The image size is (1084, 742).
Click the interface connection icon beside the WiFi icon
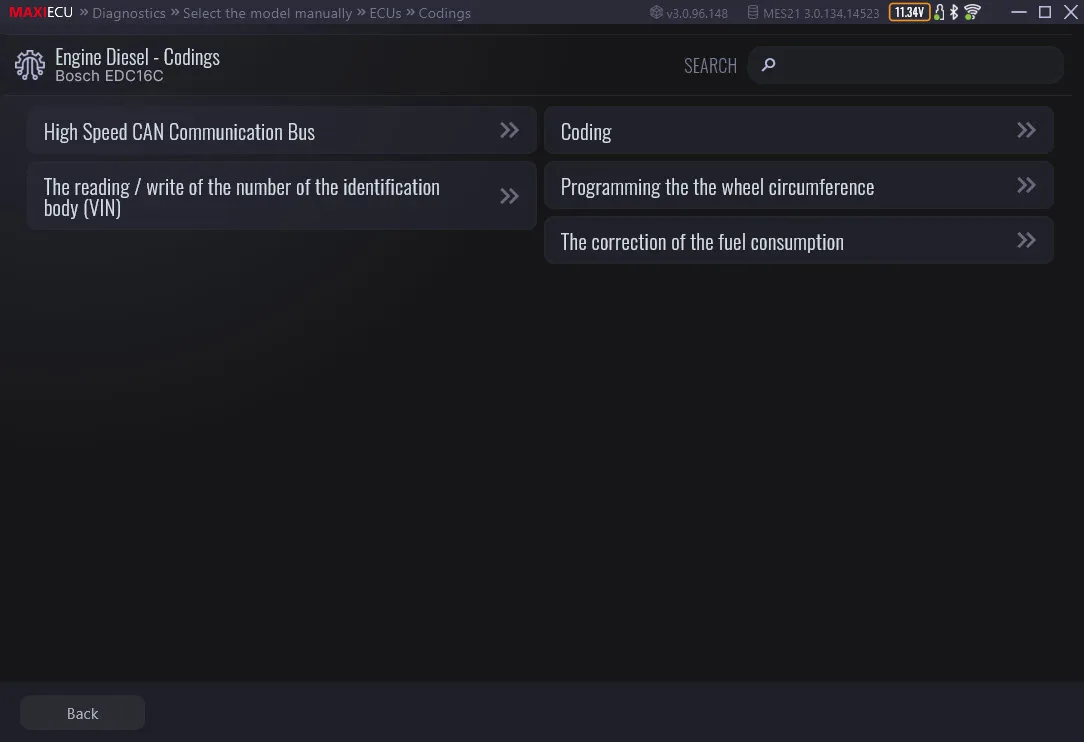click(x=939, y=12)
